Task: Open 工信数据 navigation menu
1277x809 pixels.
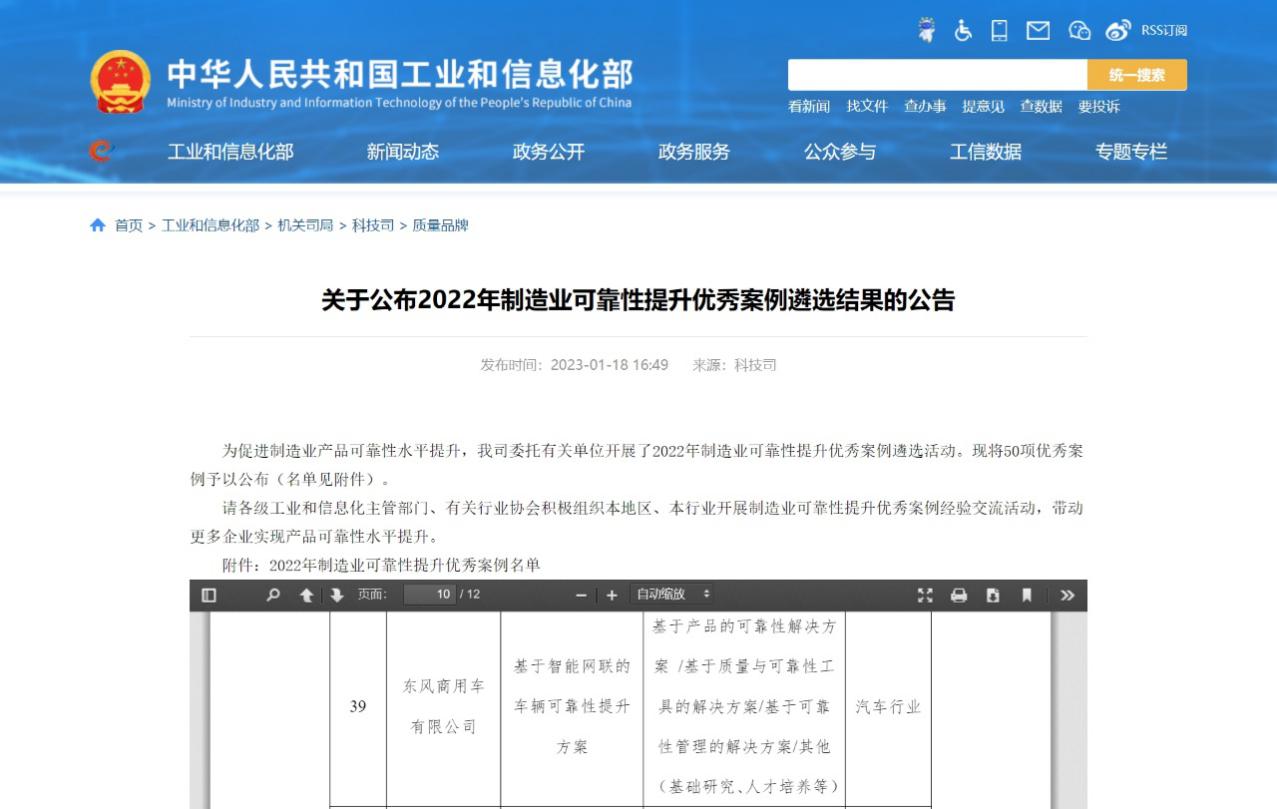Action: (985, 152)
